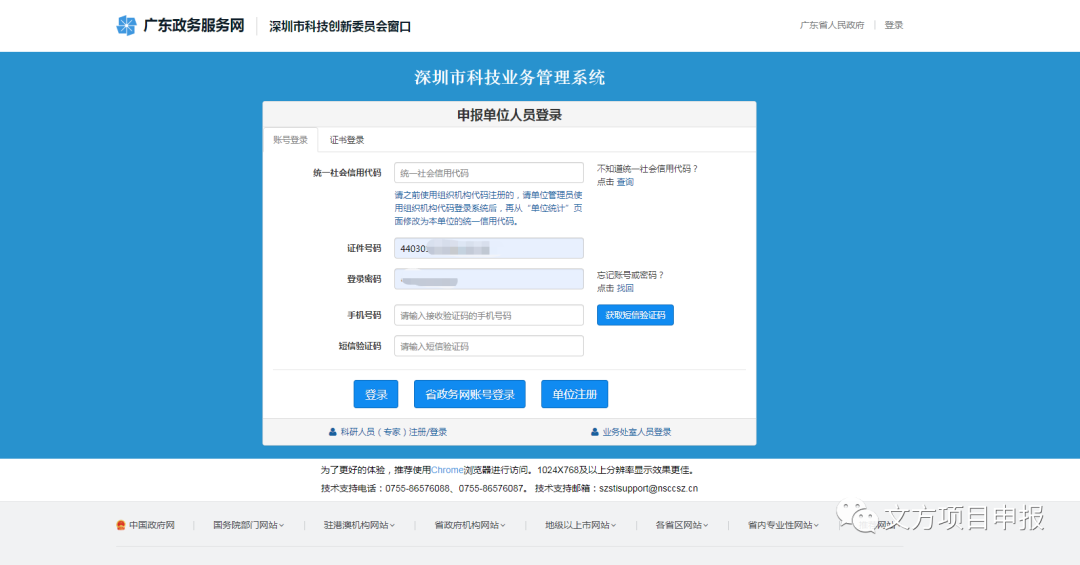Click the 单位注册 button

[574, 394]
